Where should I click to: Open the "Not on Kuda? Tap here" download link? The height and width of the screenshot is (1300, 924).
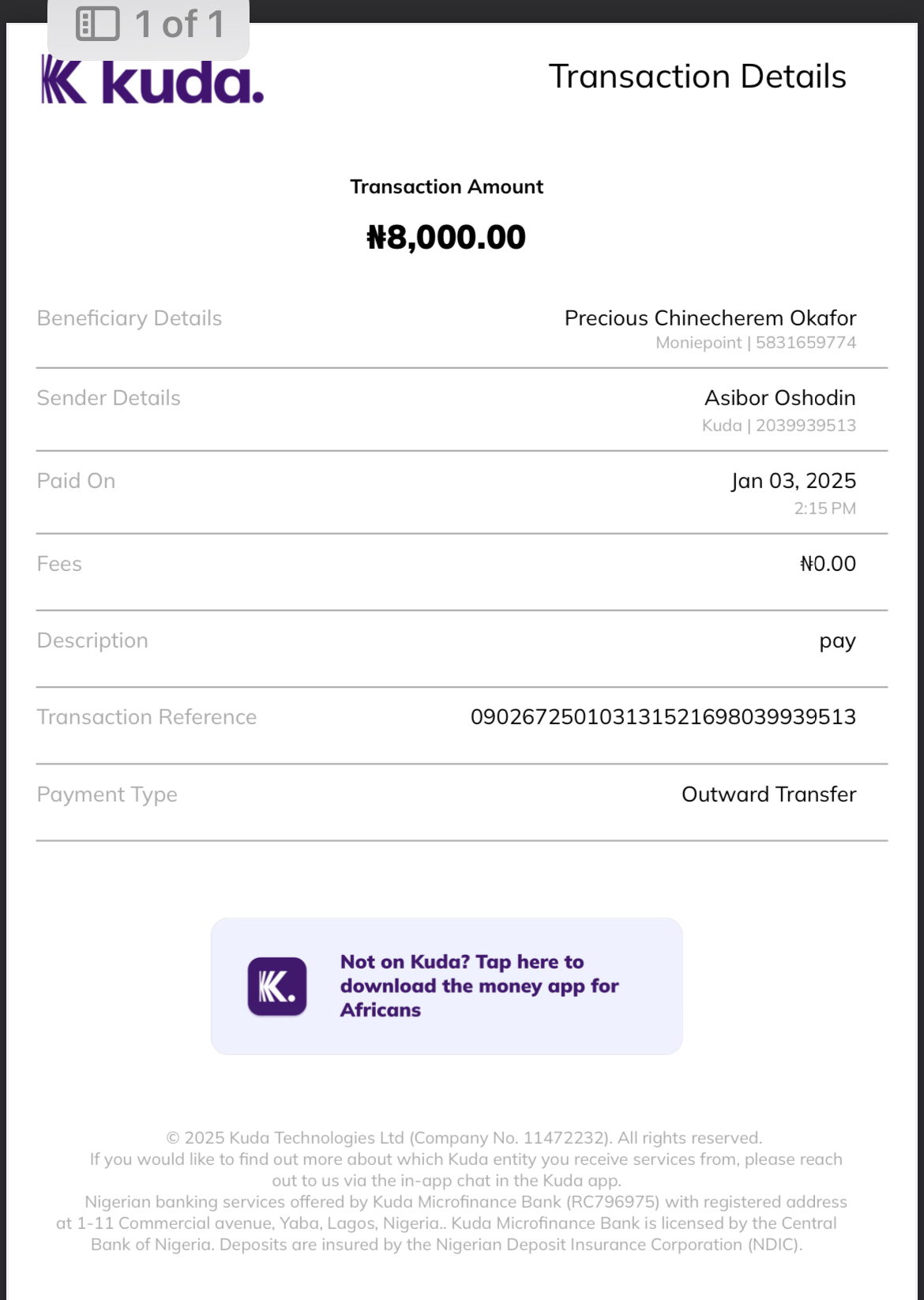(479, 986)
